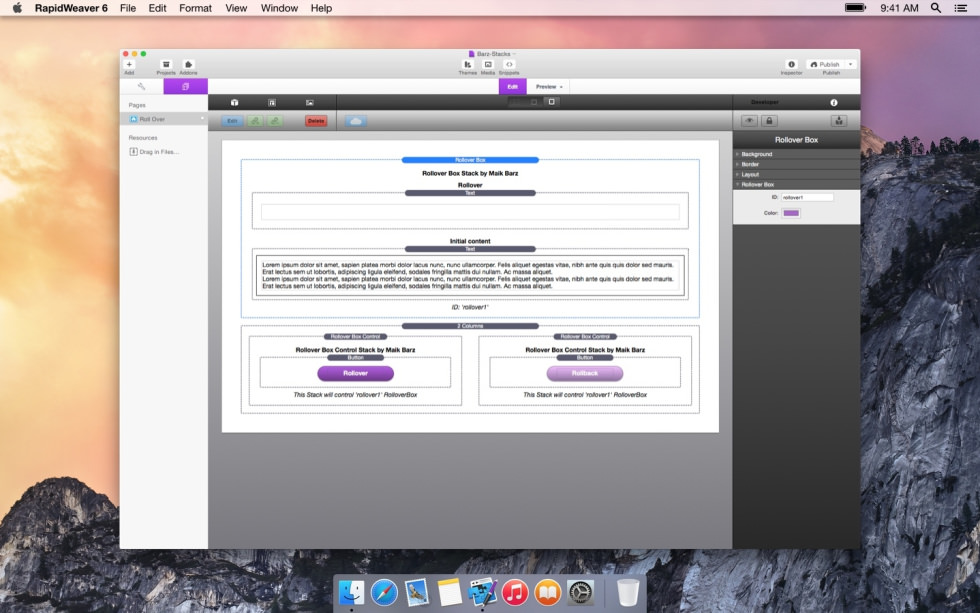Expand the Layout section
Image resolution: width=980 pixels, height=613 pixels.
coord(796,174)
